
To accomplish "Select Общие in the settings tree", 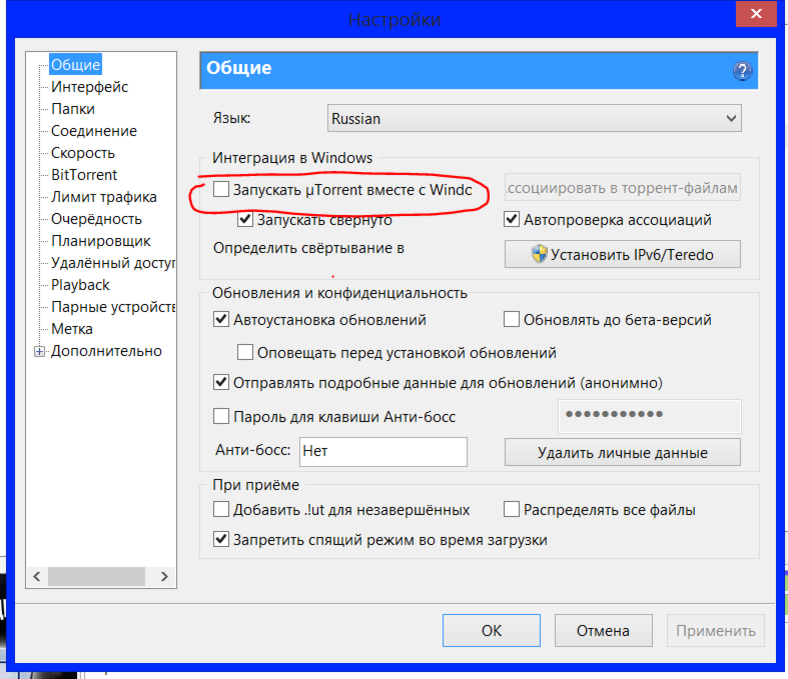I will pos(75,64).
